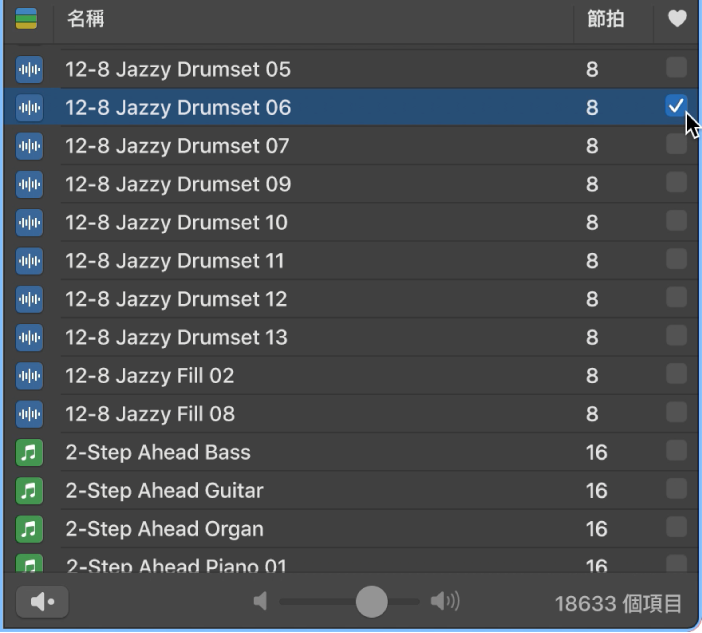Favorite 2-Step Ahead Guitar loop
Screen dimensions: 702x633
tap(676, 488)
